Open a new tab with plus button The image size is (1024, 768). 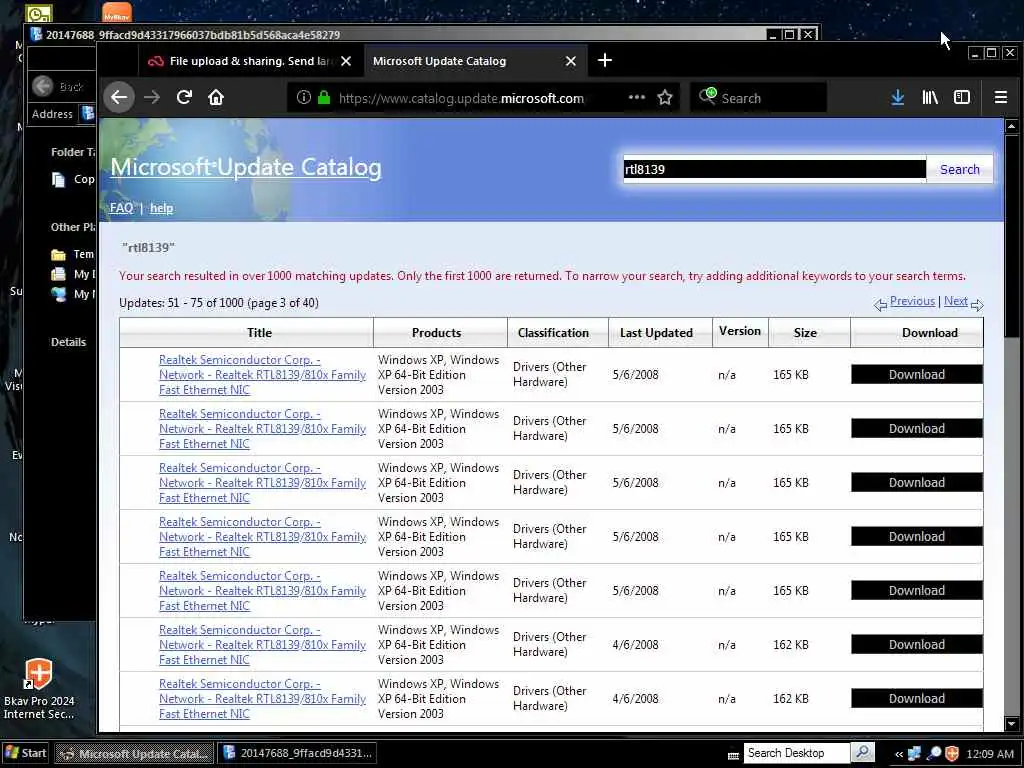(605, 61)
